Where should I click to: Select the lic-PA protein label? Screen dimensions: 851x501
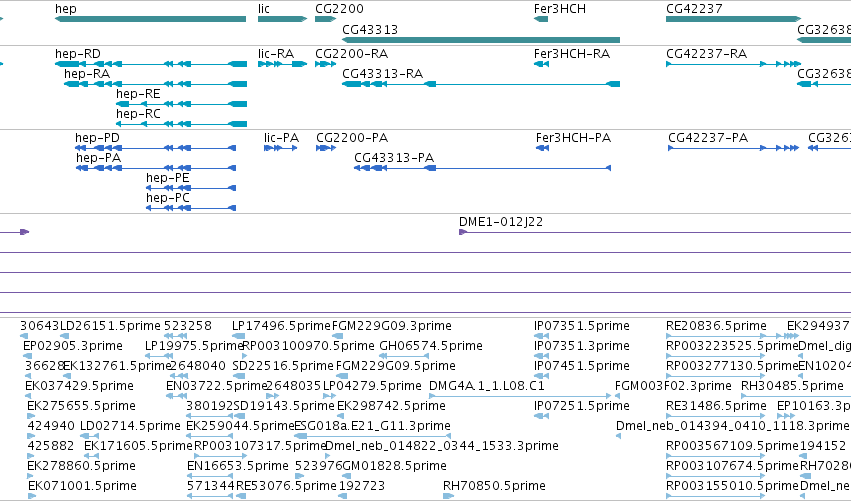[281, 138]
